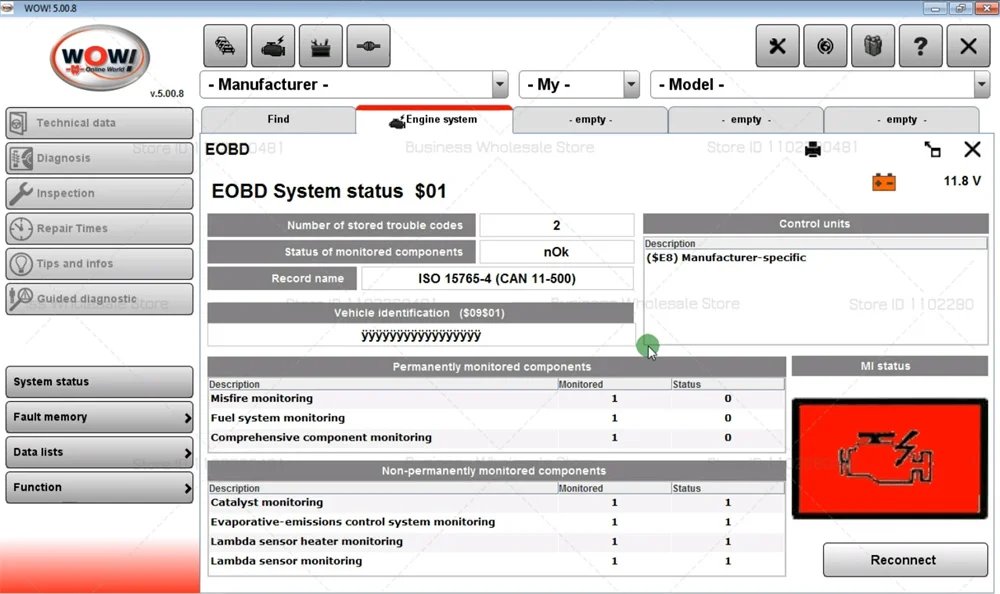Expand EOBD panel with the resize icon

932,150
